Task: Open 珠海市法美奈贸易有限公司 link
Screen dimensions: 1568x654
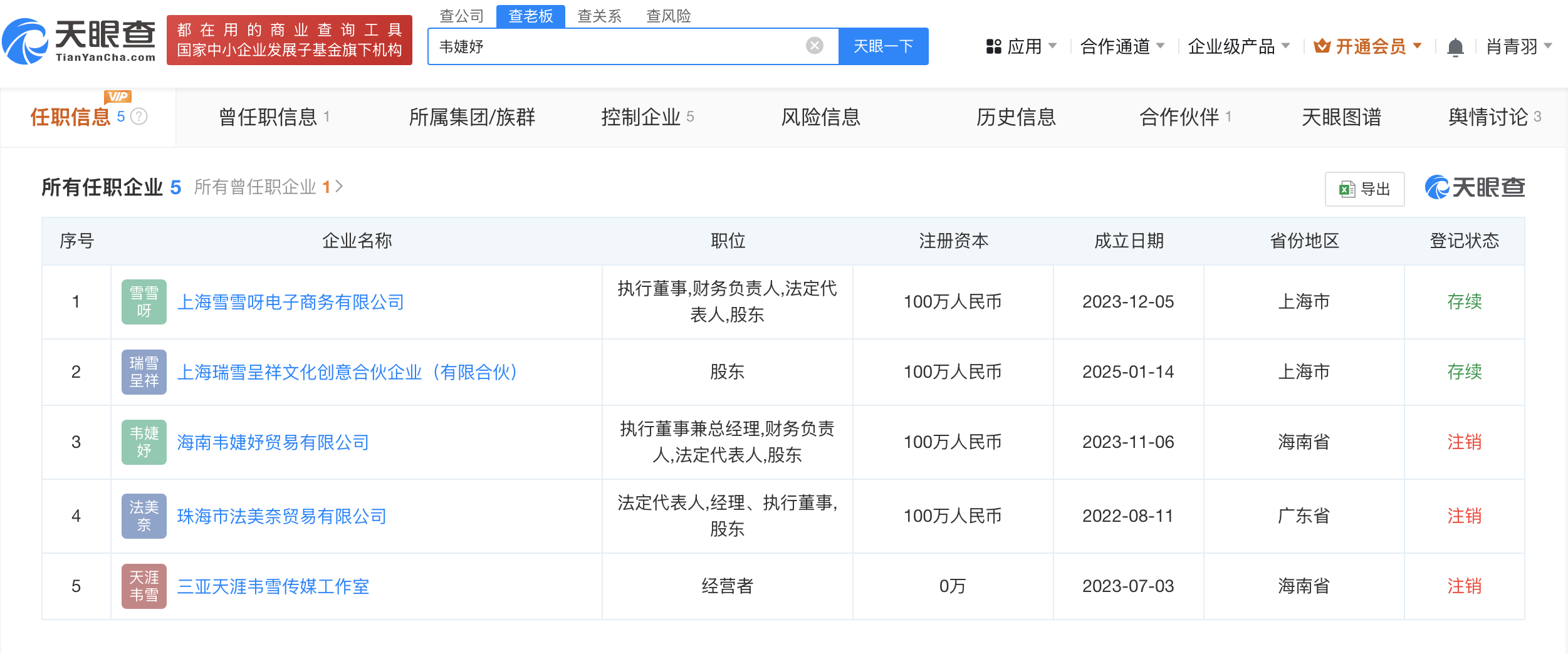Action: (x=282, y=516)
